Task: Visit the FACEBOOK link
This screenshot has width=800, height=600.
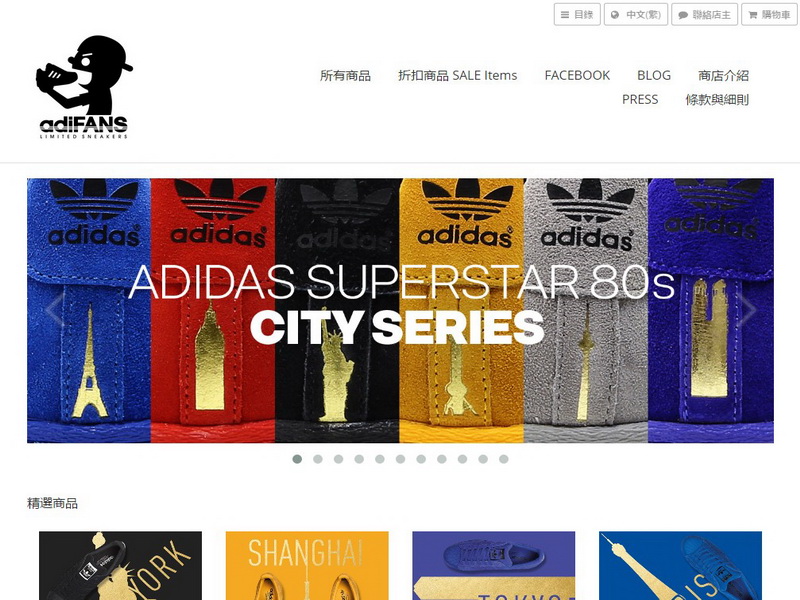Action: (577, 76)
